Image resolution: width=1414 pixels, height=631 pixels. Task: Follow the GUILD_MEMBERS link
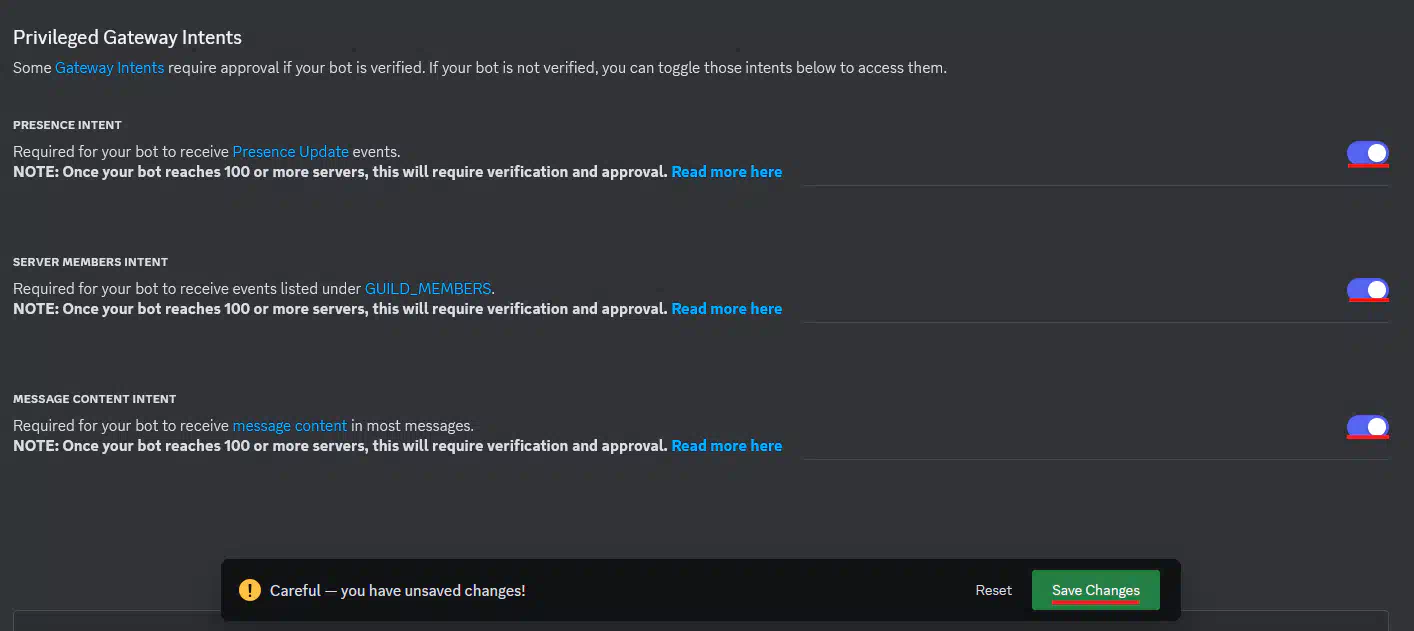coord(428,289)
